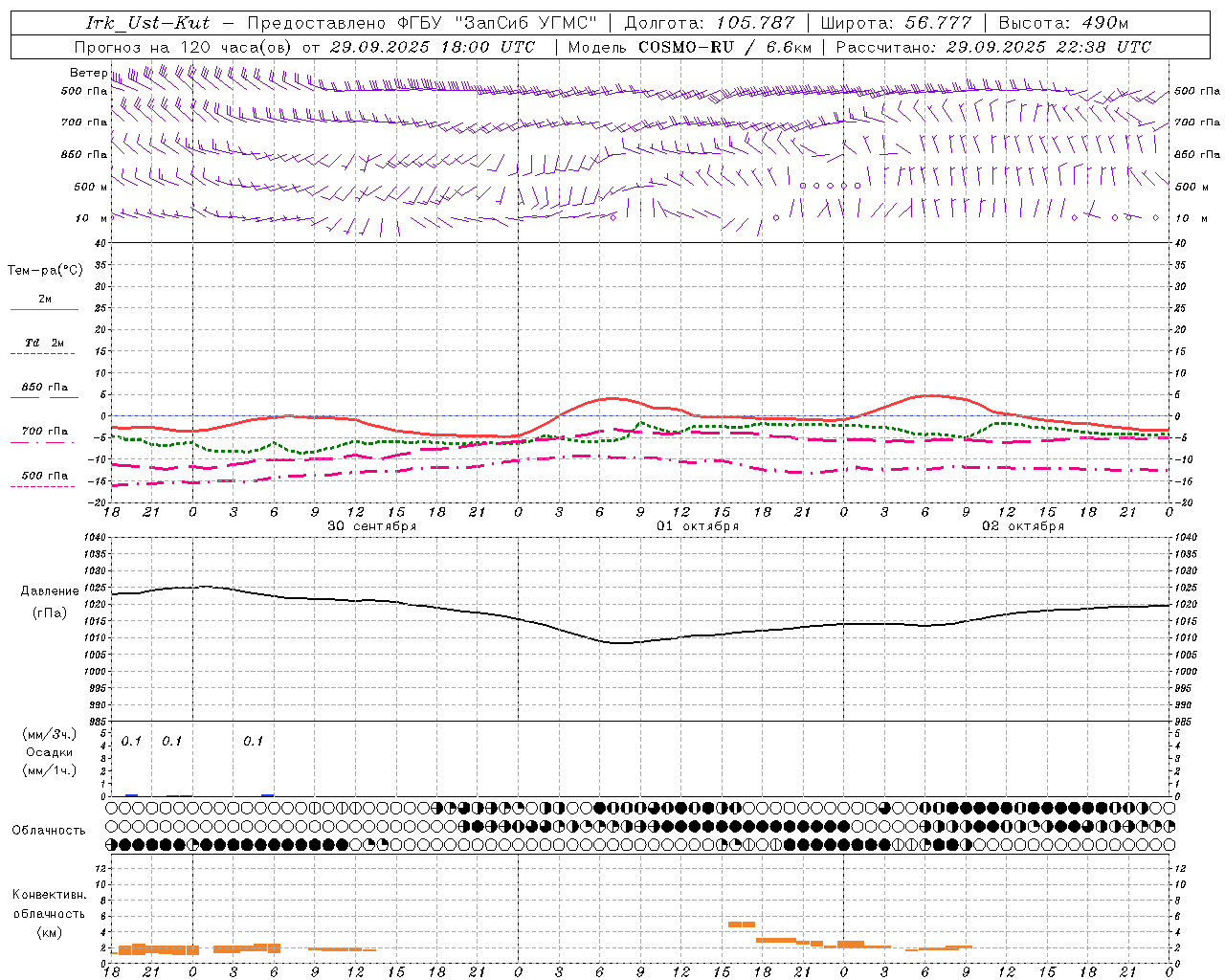Click the blue precipitation bar under the rightmost 0.1
Screen dimensions: 1225x980
(x=268, y=795)
